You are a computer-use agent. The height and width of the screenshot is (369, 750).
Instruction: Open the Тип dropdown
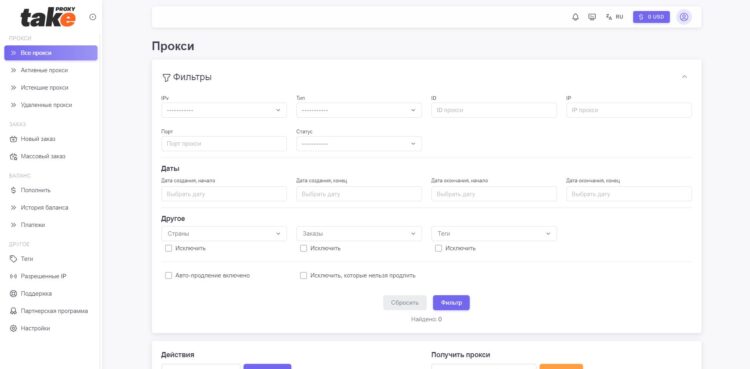359,110
